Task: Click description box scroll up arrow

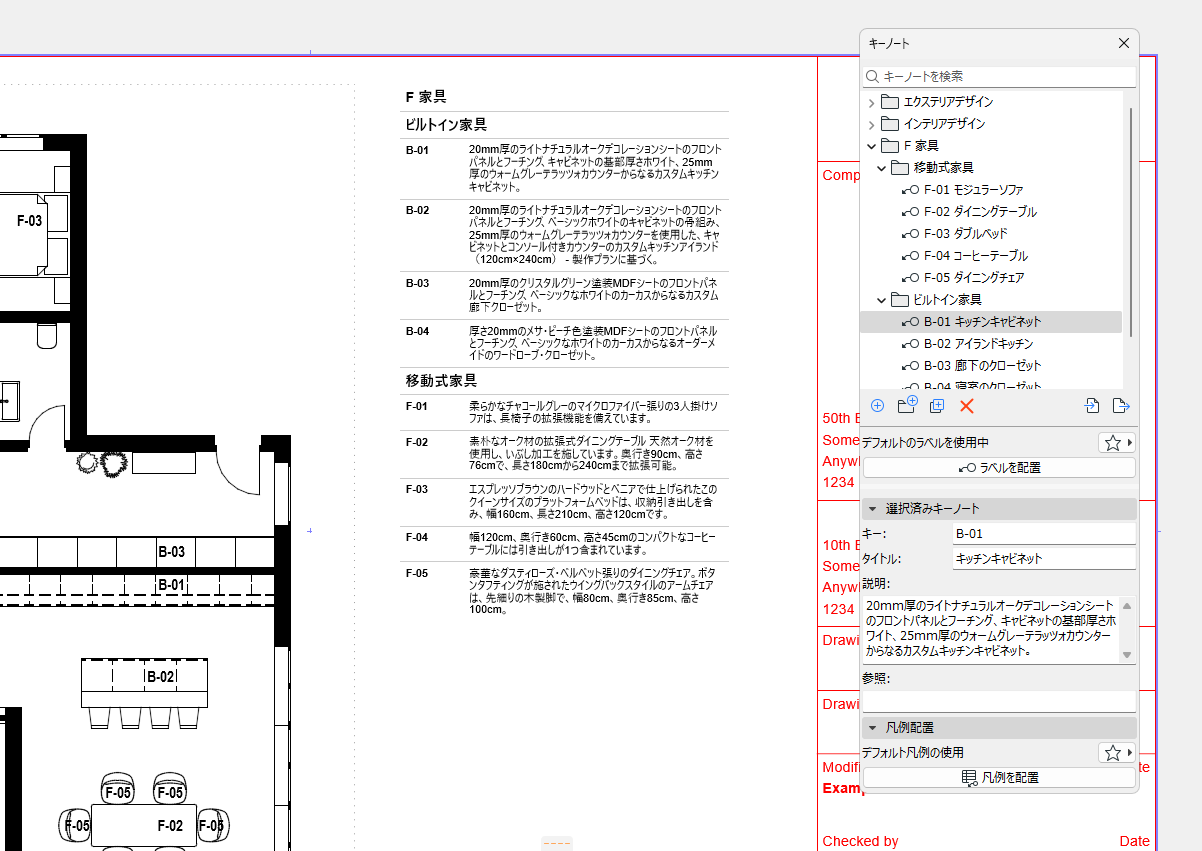Action: pos(1127,605)
